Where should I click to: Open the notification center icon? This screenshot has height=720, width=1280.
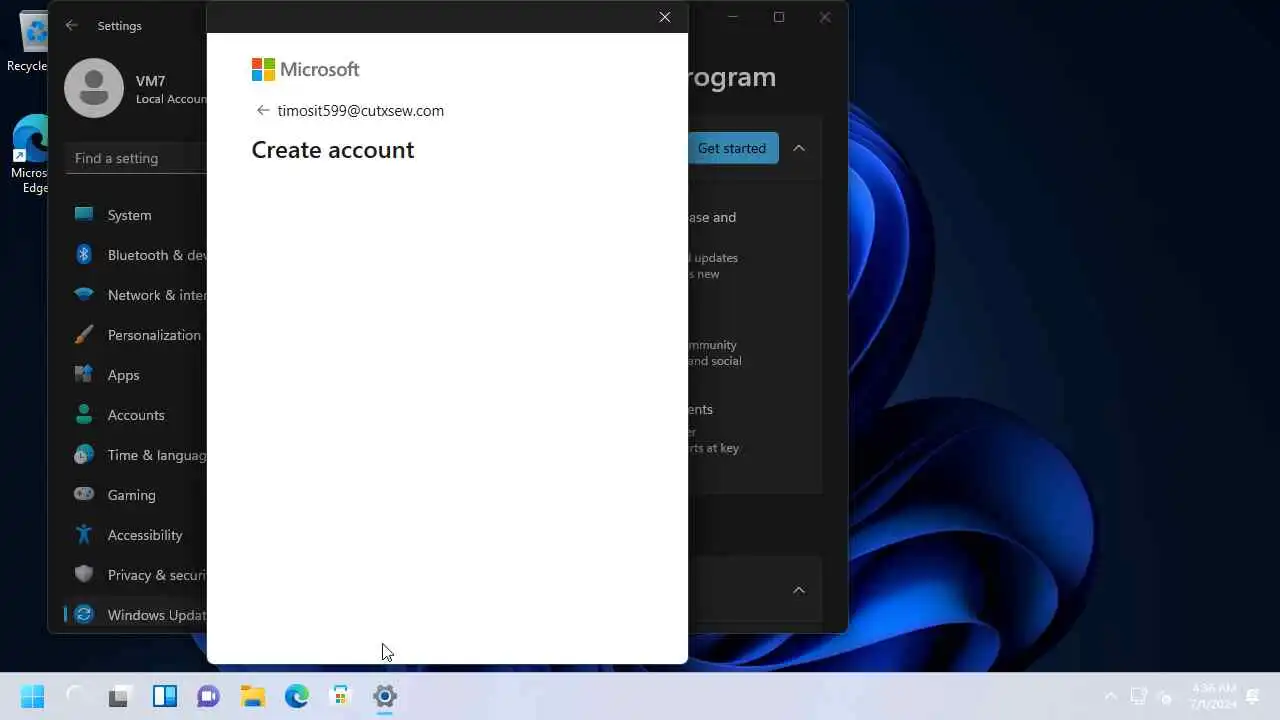click(1253, 697)
